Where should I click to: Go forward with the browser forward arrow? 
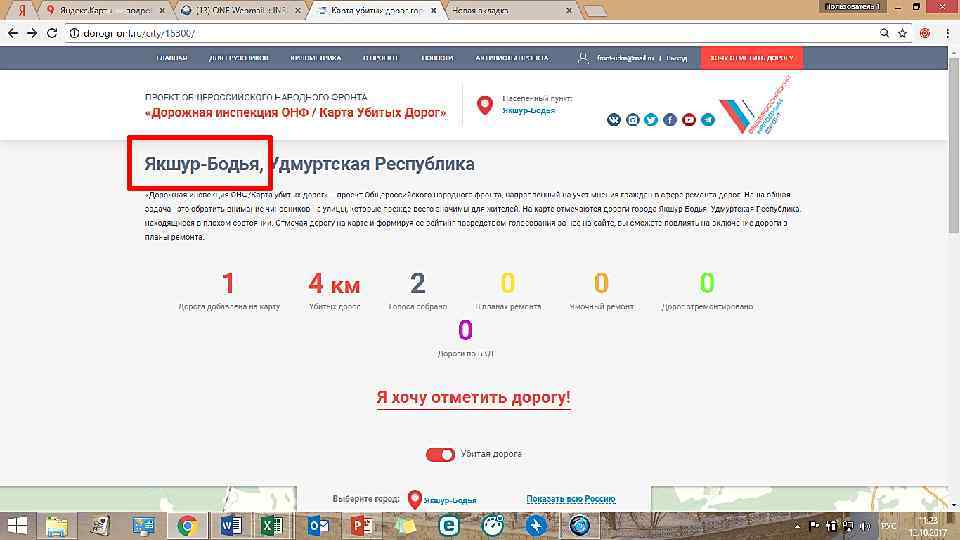[32, 33]
